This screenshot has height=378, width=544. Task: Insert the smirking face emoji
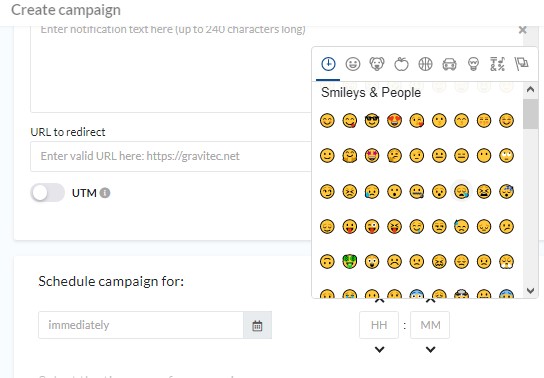coord(327,191)
